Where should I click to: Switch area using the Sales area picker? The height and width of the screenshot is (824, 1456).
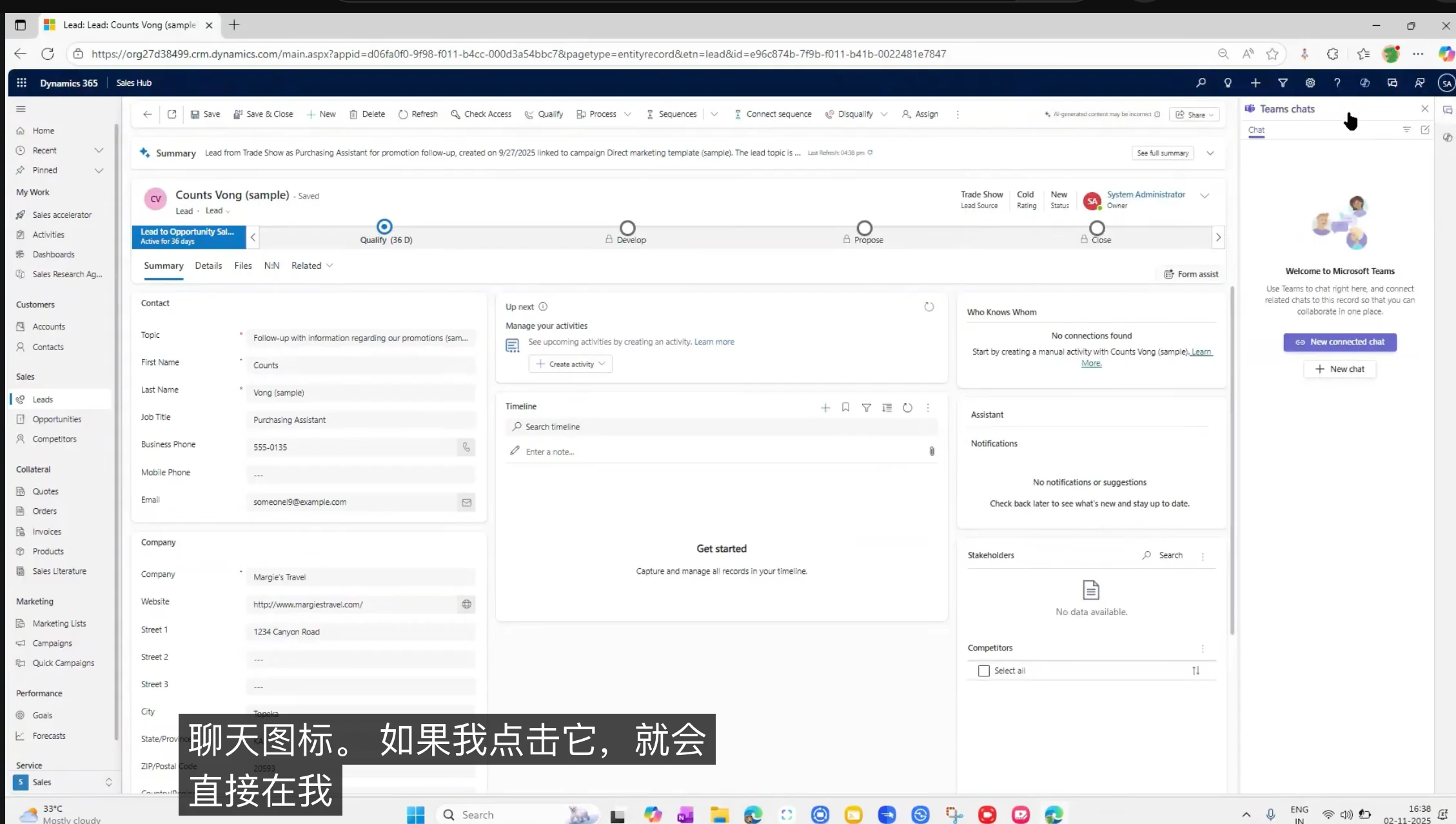click(x=63, y=782)
